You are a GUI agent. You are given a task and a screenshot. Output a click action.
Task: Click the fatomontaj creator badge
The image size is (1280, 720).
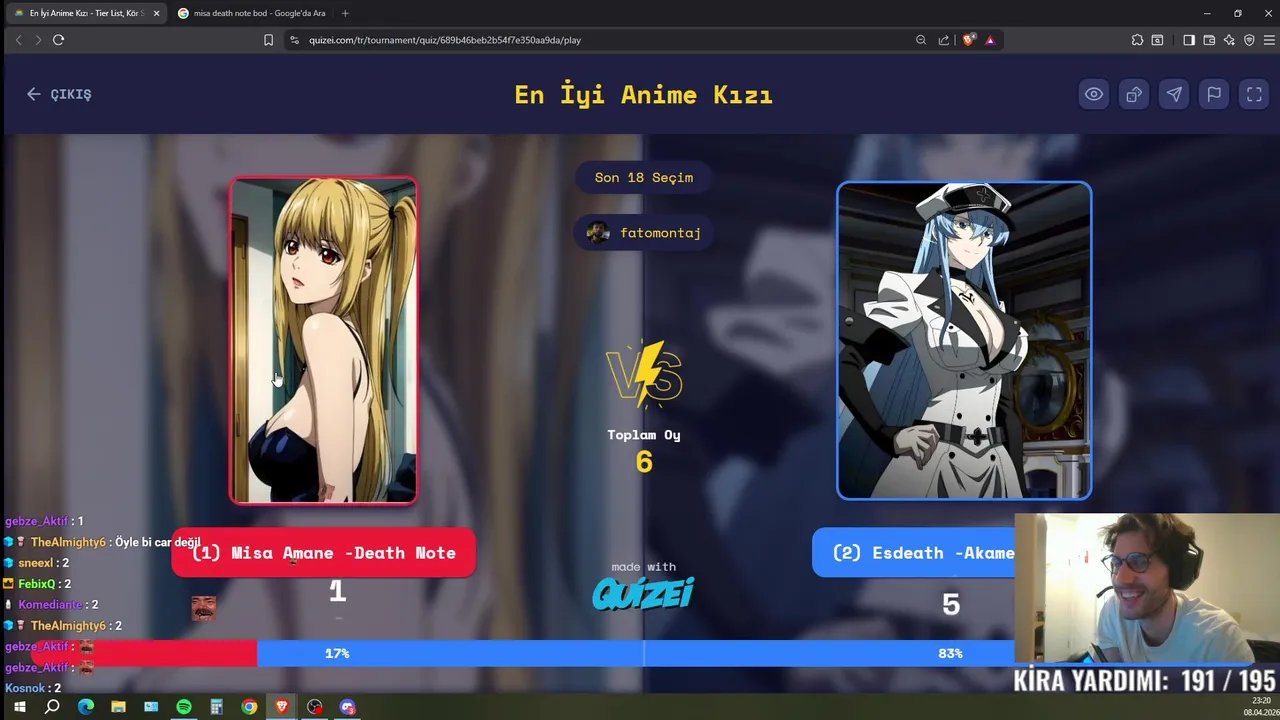pyautogui.click(x=644, y=233)
